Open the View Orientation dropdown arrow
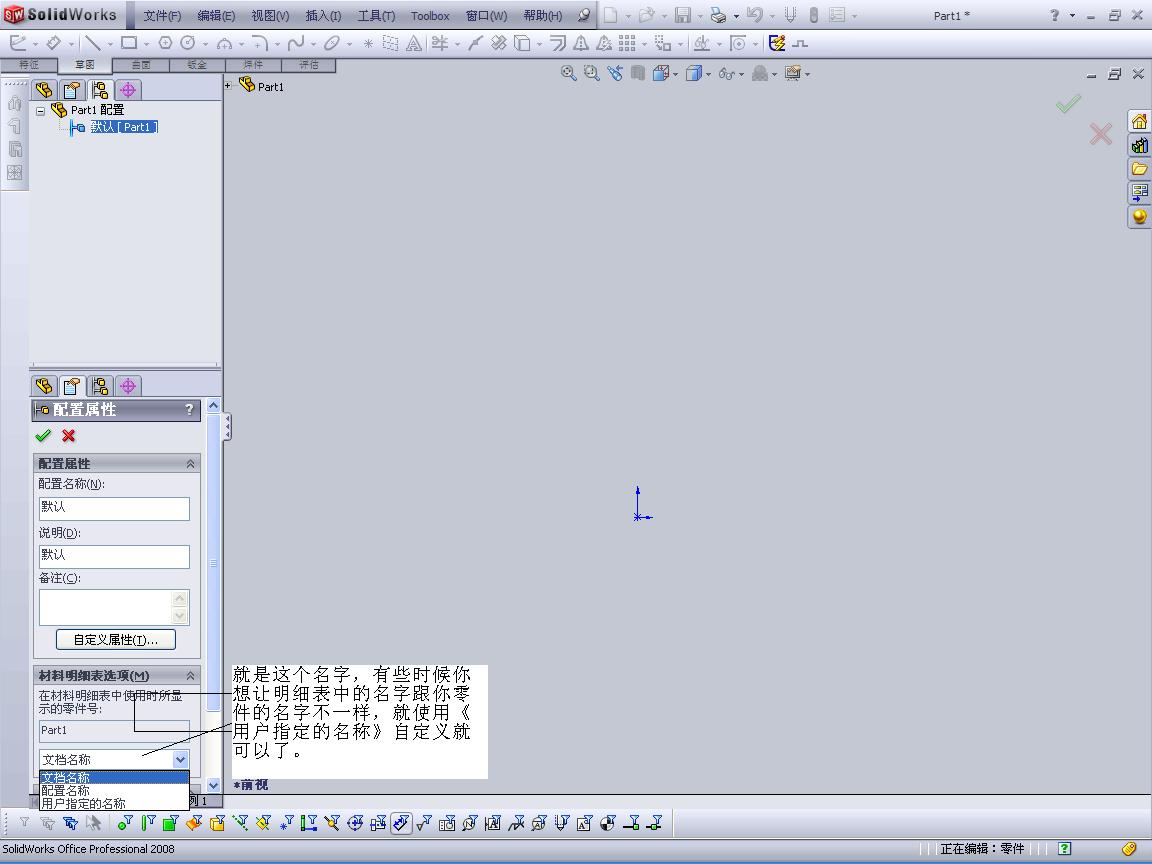This screenshot has height=864, width=1152. click(675, 73)
